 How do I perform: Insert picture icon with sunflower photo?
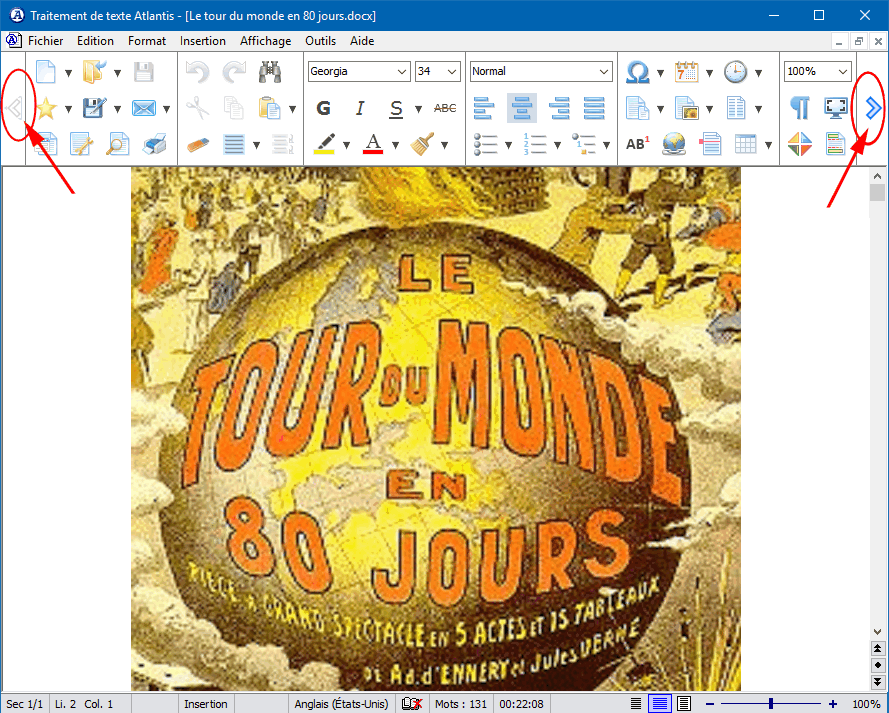click(686, 108)
